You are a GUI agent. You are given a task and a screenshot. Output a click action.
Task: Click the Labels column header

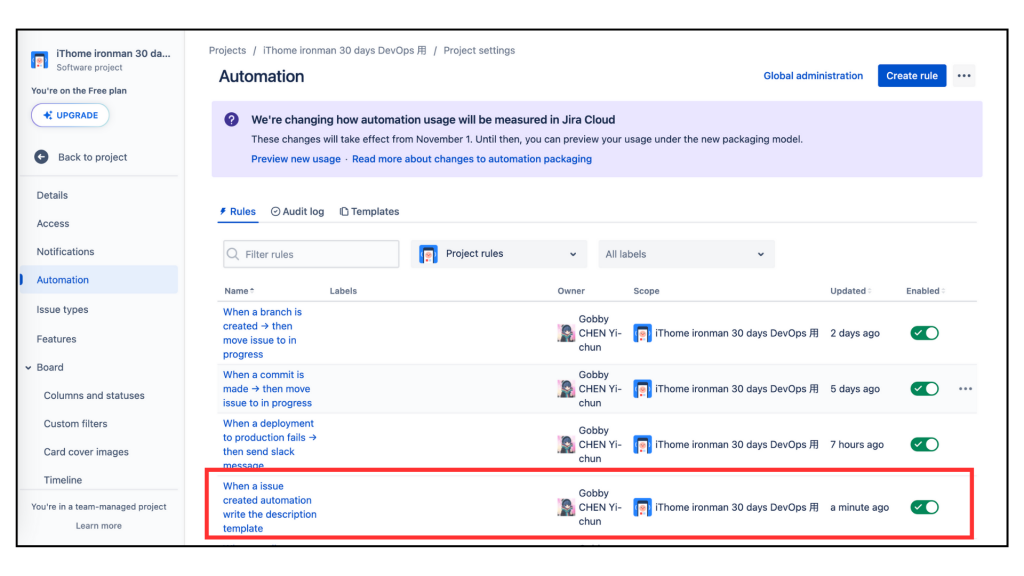pyautogui.click(x=343, y=291)
